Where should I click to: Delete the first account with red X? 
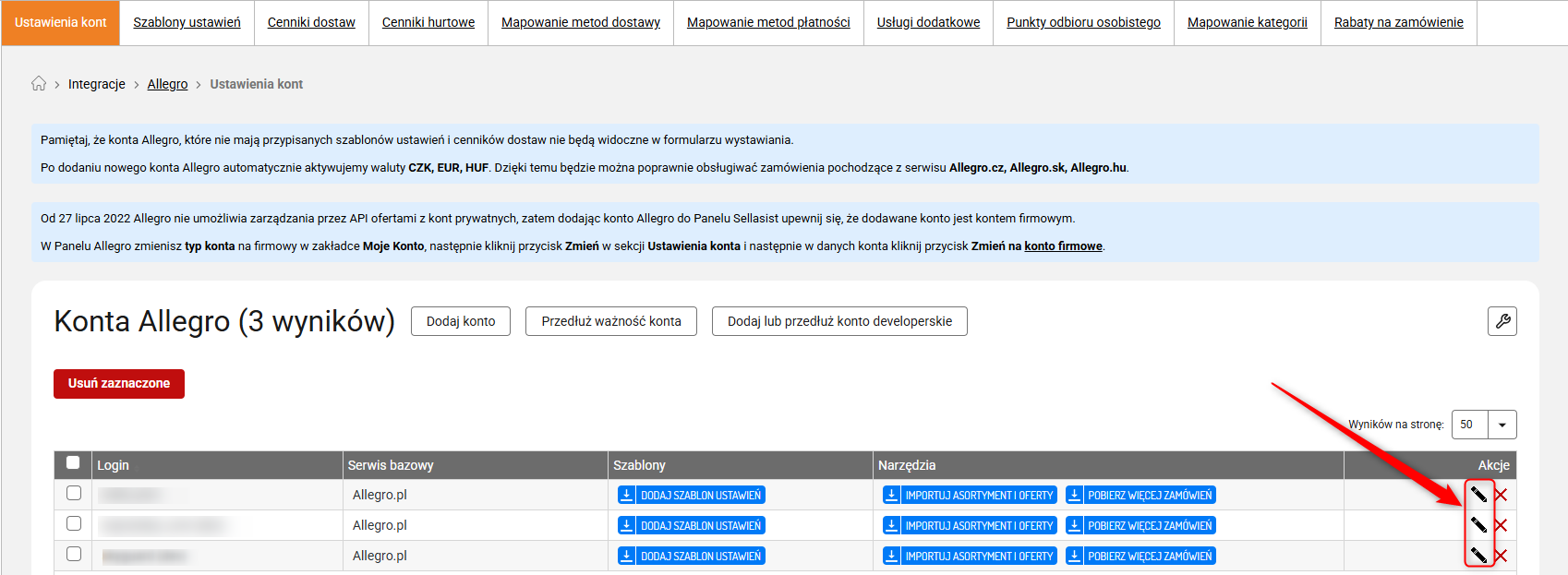(1501, 495)
